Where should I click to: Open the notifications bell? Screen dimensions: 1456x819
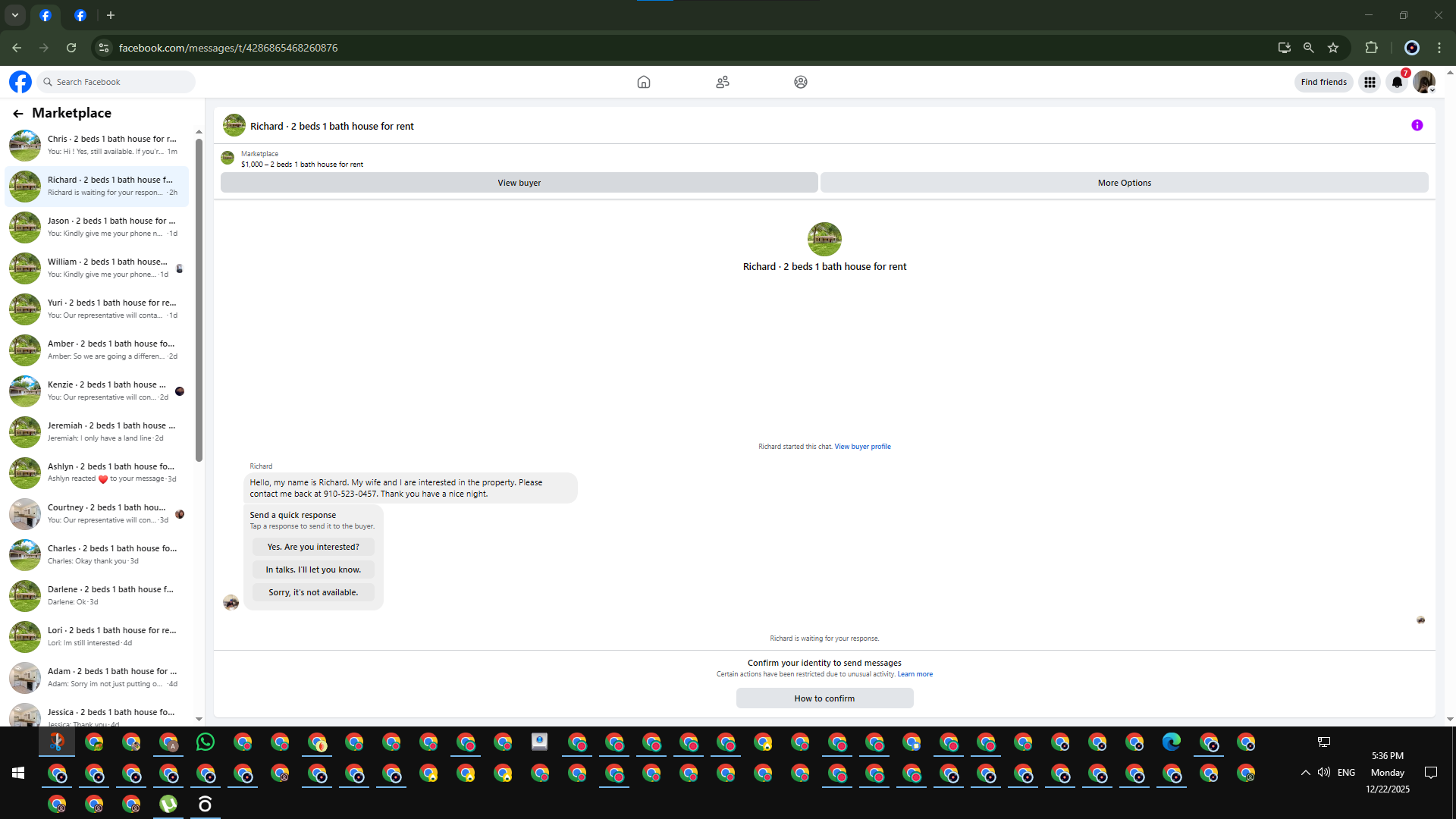coord(1396,82)
